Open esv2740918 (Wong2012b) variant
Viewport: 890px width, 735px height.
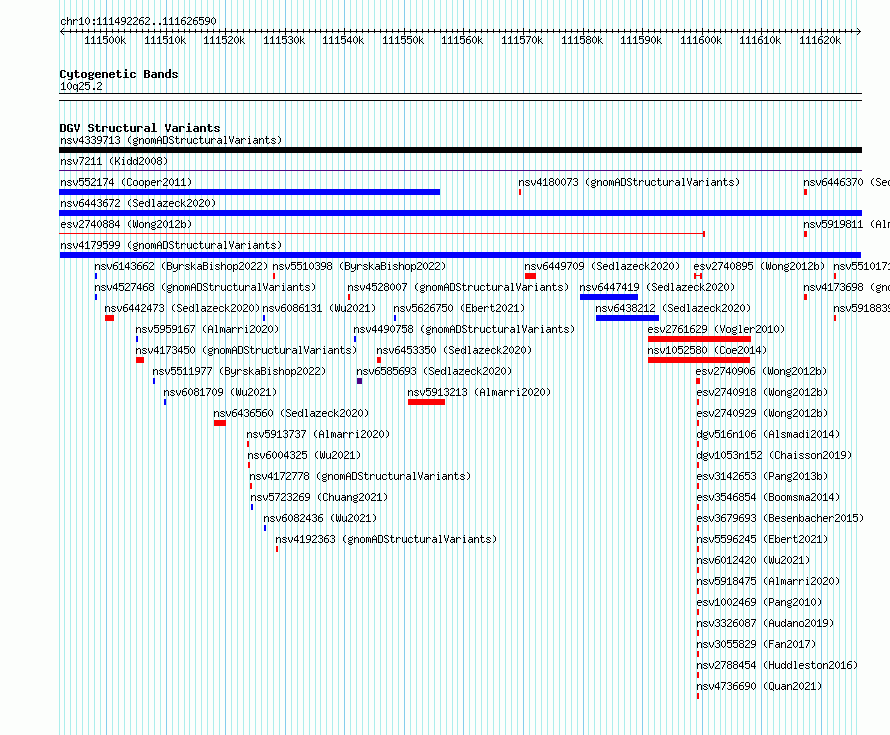pyautogui.click(x=762, y=392)
